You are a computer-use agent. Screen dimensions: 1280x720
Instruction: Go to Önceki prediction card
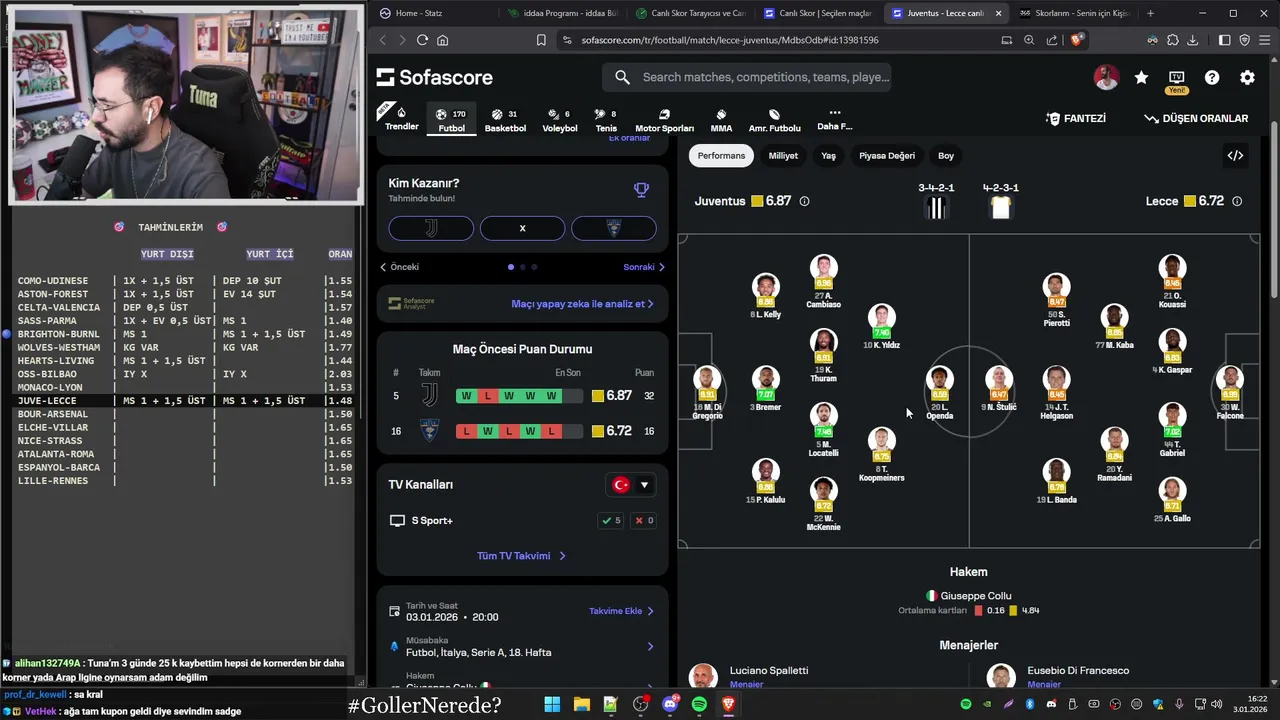click(x=400, y=267)
